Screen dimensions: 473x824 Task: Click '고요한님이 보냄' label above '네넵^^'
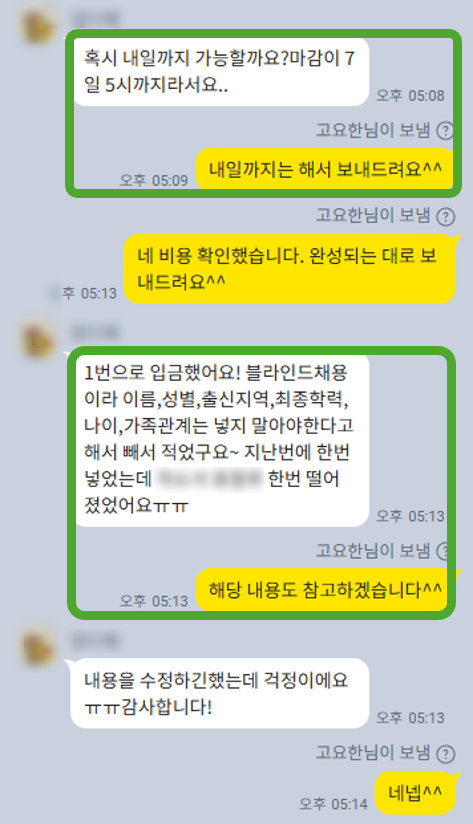[x=373, y=753]
